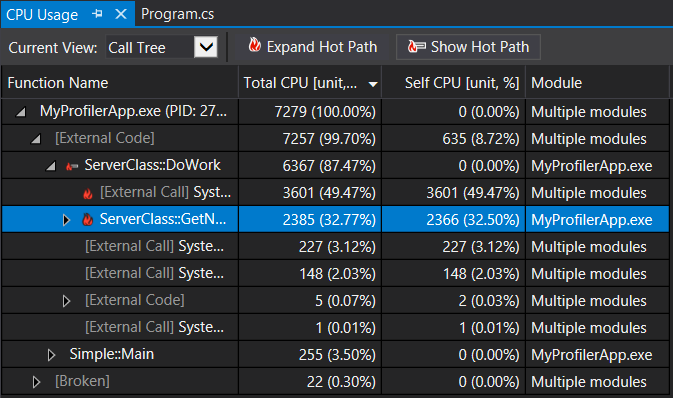
Task: Expand the 5 (0.07%) [External Code] node
Action: [x=66, y=301]
